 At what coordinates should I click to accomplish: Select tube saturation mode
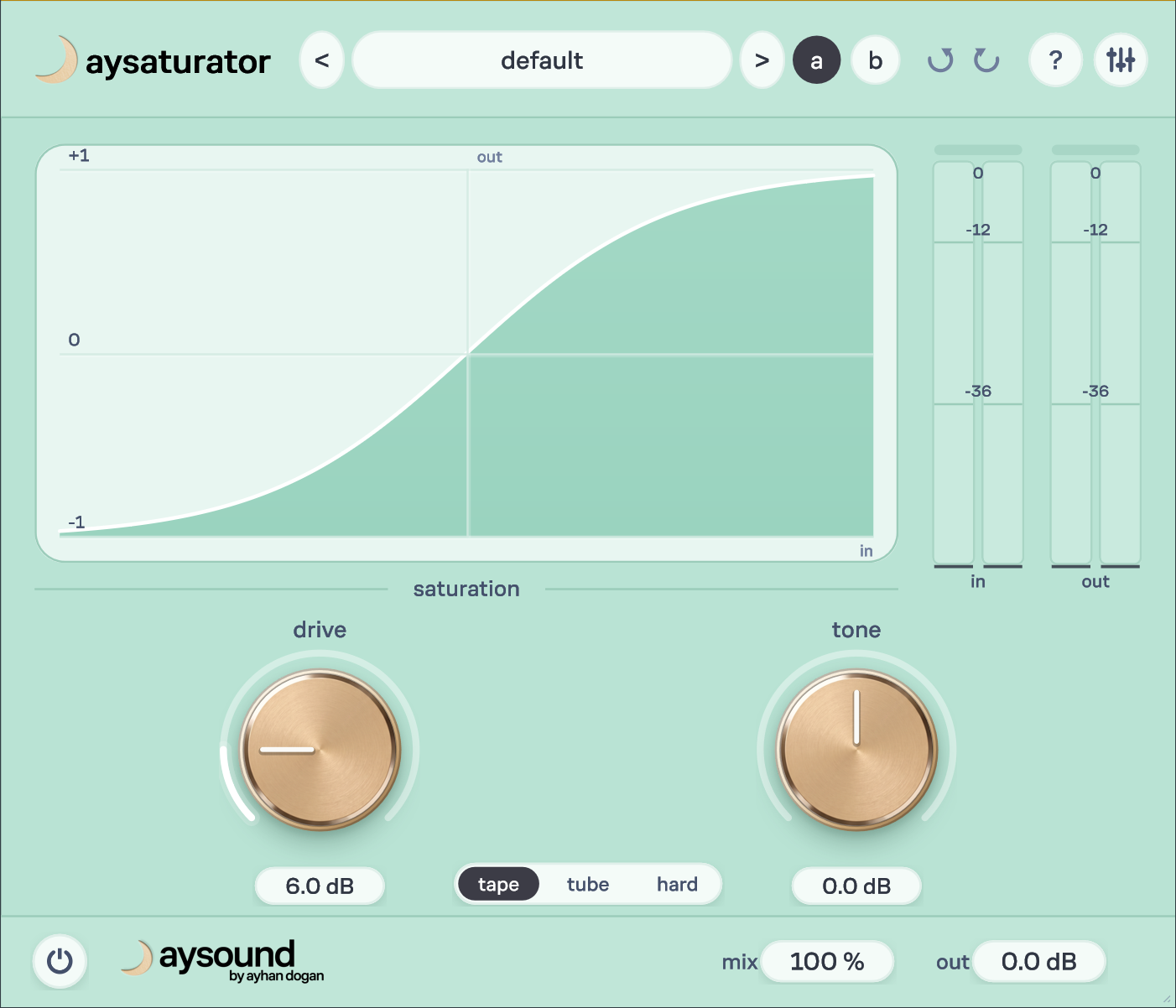click(588, 885)
